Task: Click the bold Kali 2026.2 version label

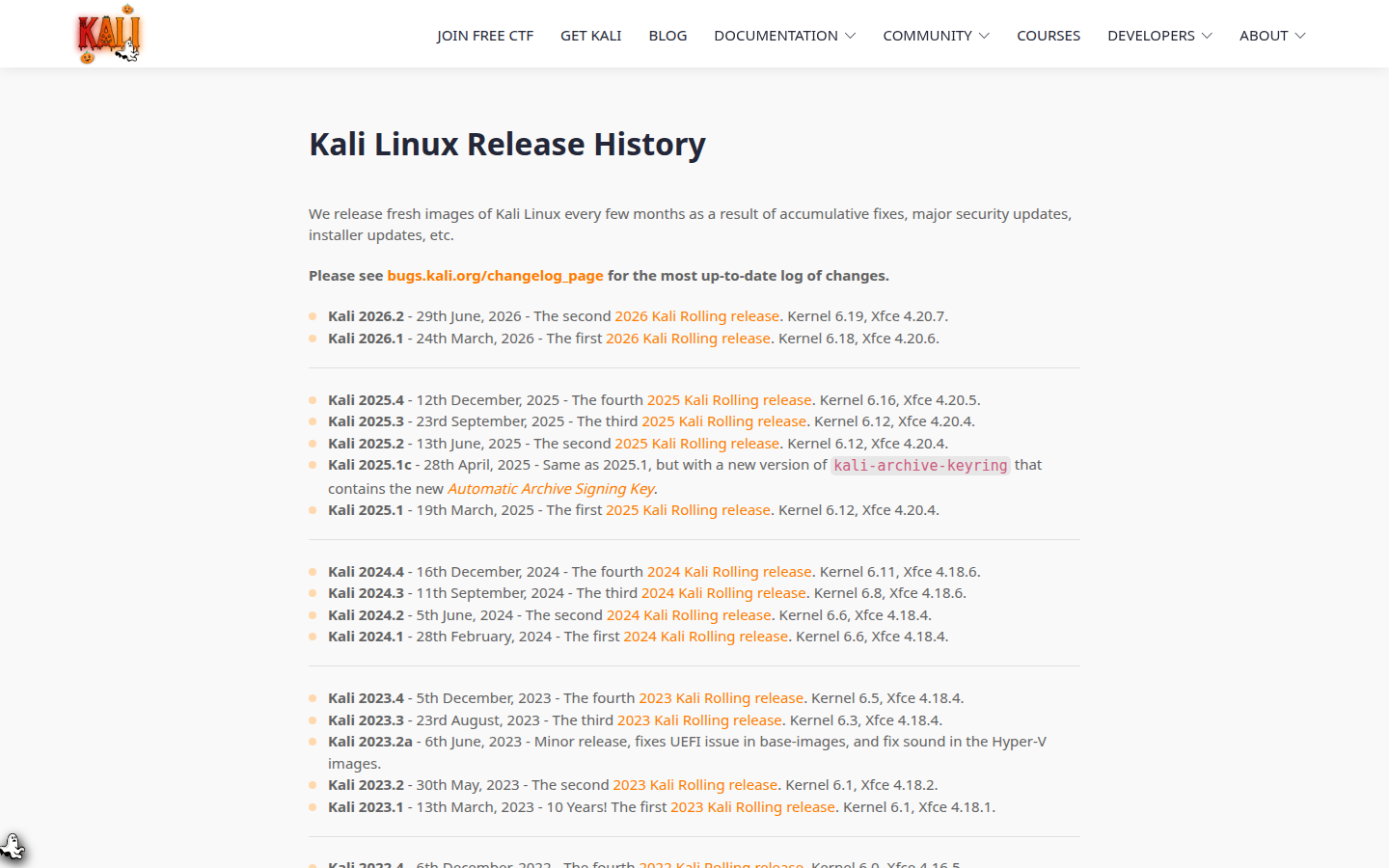Action: (x=366, y=316)
